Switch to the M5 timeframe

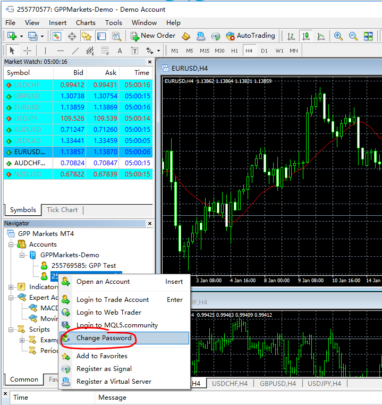(x=189, y=51)
